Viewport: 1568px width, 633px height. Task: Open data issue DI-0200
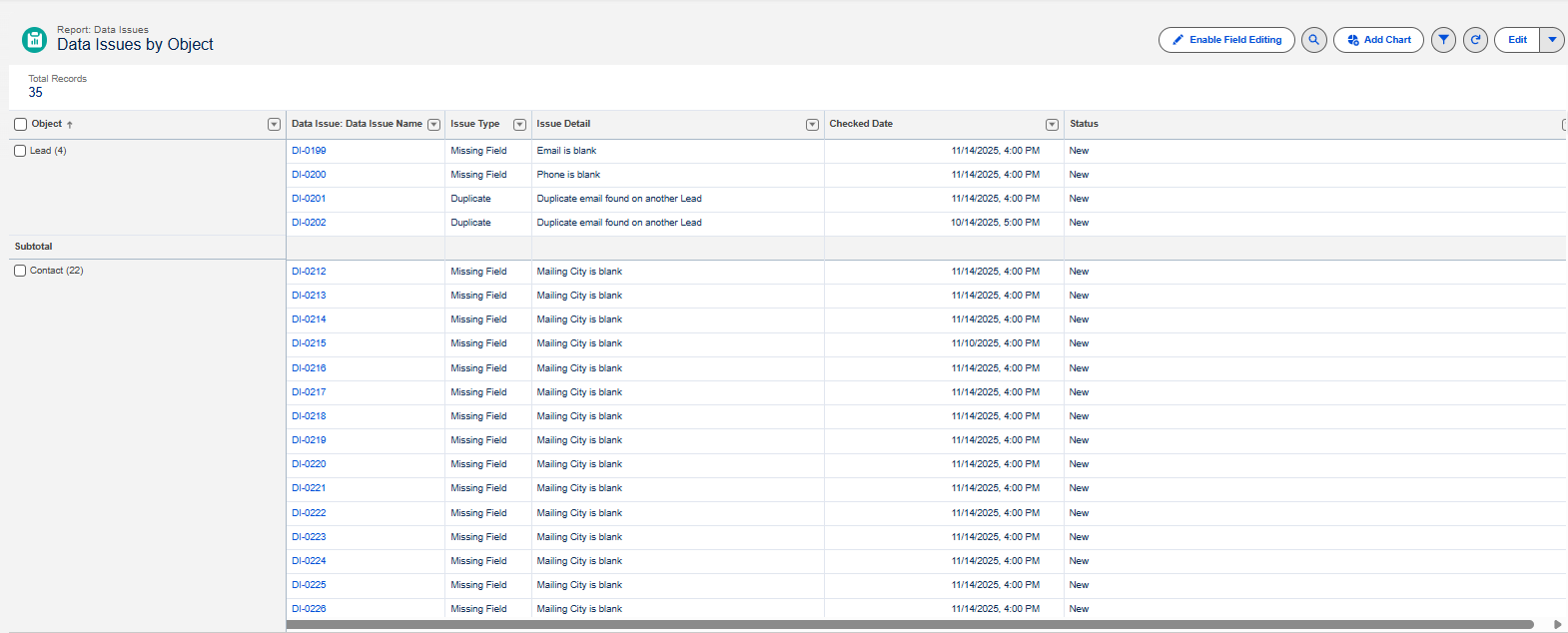point(309,175)
